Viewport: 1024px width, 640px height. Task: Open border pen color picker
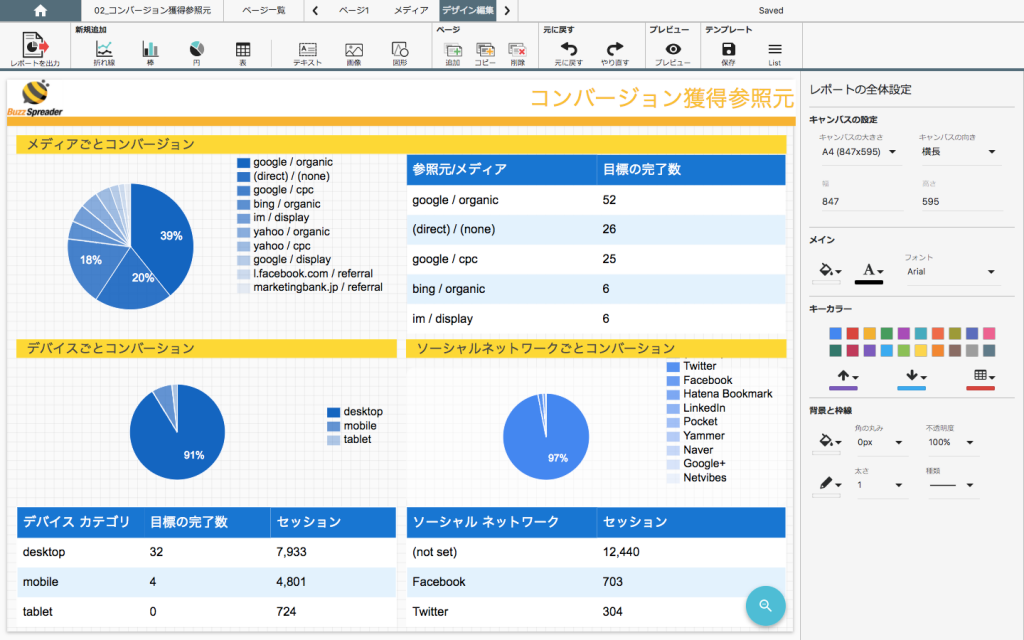[829, 484]
